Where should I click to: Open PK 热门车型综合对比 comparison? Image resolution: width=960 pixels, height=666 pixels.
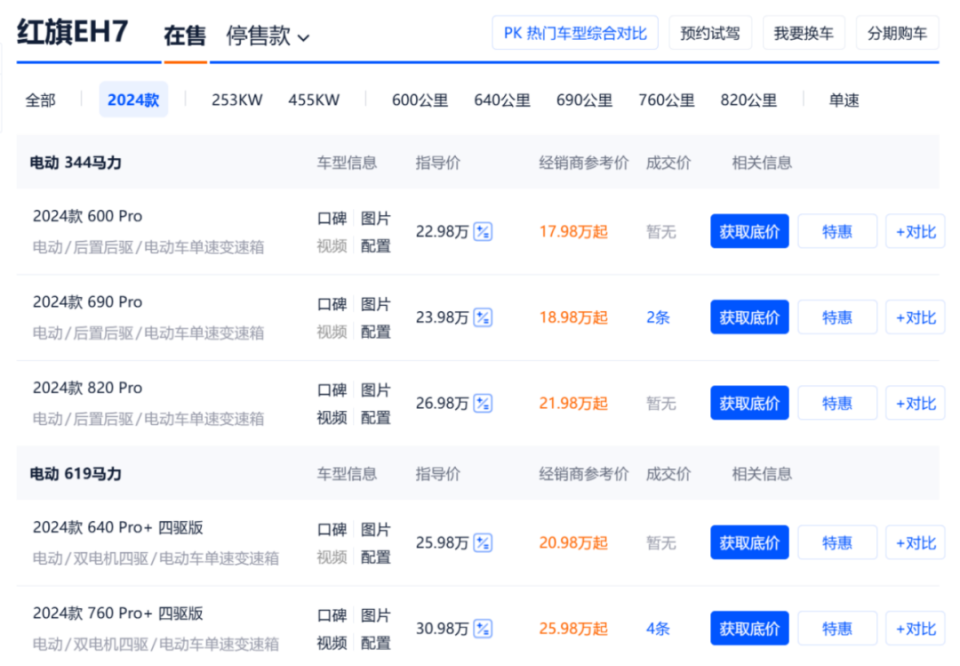click(x=574, y=32)
